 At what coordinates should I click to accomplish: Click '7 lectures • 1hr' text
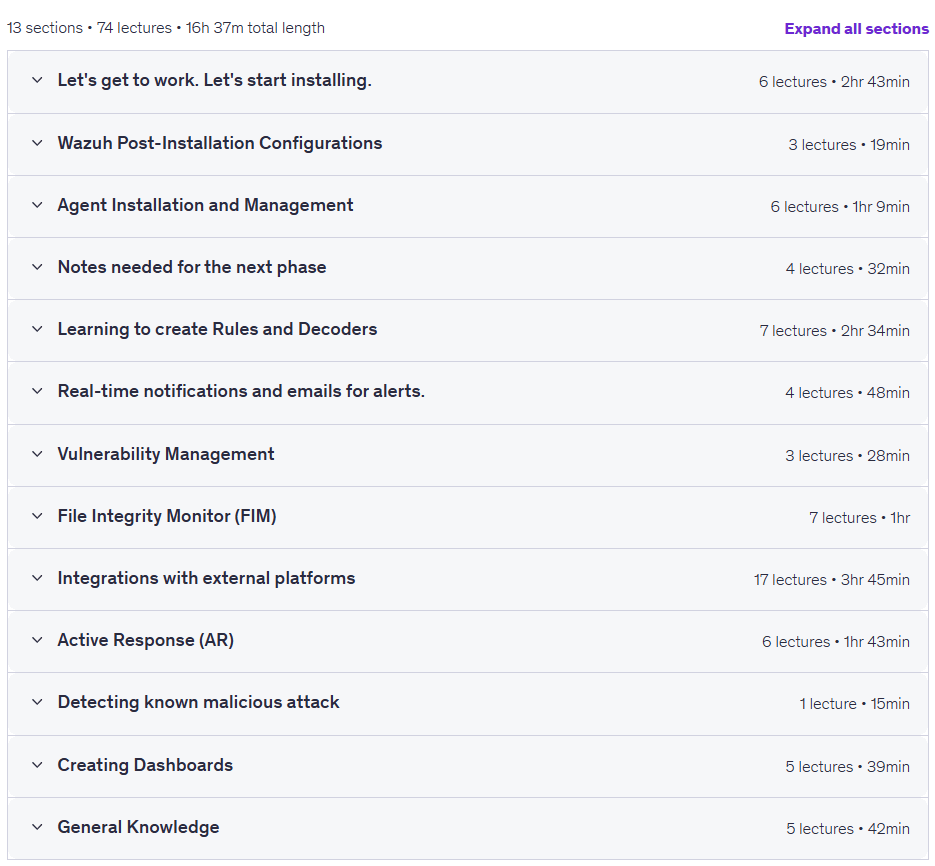(859, 518)
